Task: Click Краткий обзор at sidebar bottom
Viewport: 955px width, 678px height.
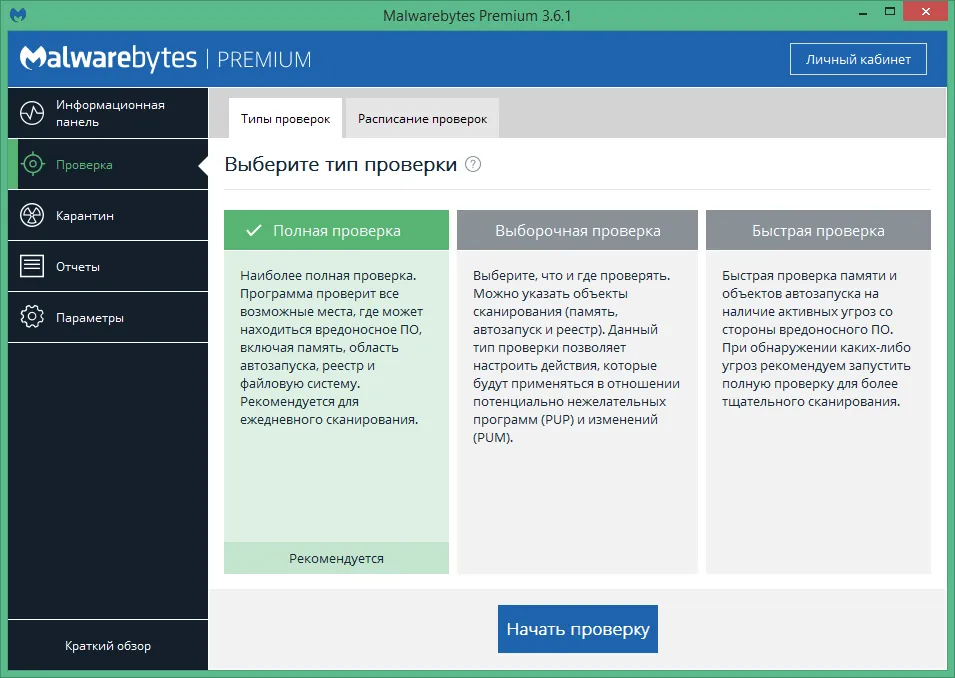Action: click(x=108, y=646)
